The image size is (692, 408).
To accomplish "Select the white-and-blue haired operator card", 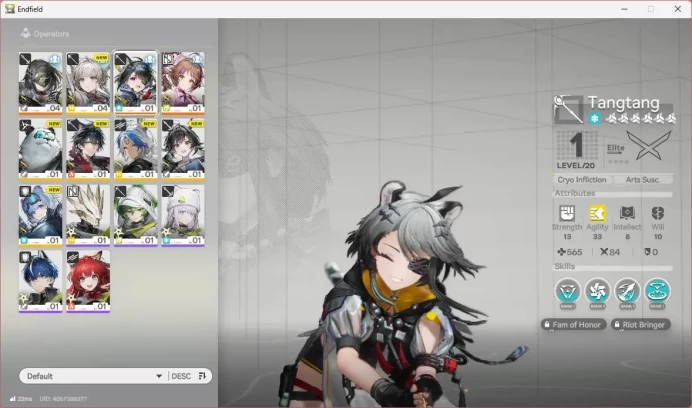I will [135, 149].
